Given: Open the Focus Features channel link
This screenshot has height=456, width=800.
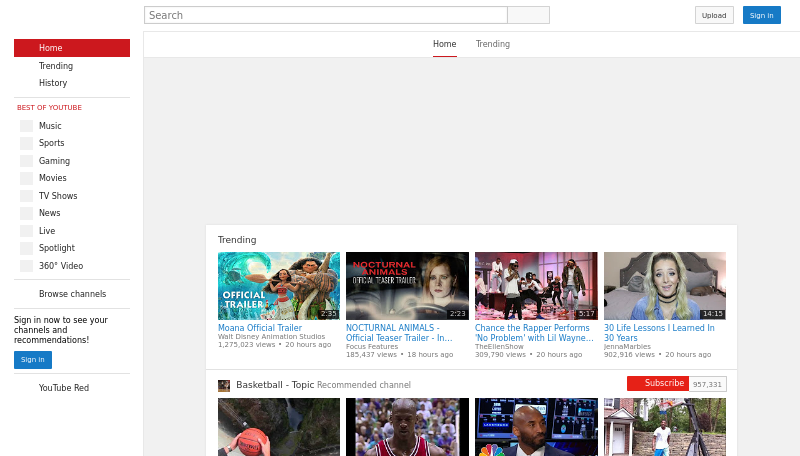Looking at the screenshot, I should pos(372,346).
